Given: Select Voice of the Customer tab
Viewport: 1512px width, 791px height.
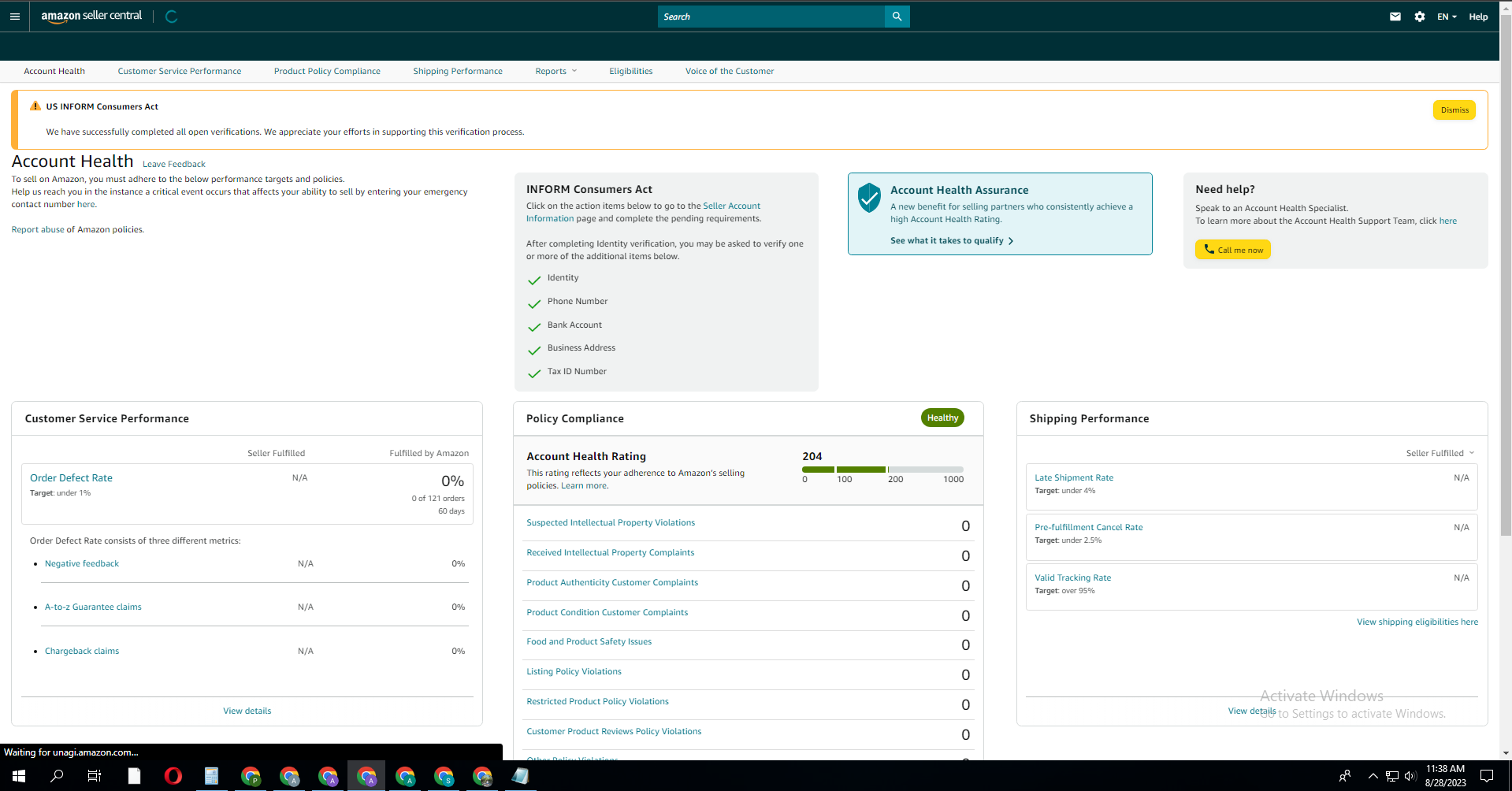Looking at the screenshot, I should pyautogui.click(x=730, y=71).
